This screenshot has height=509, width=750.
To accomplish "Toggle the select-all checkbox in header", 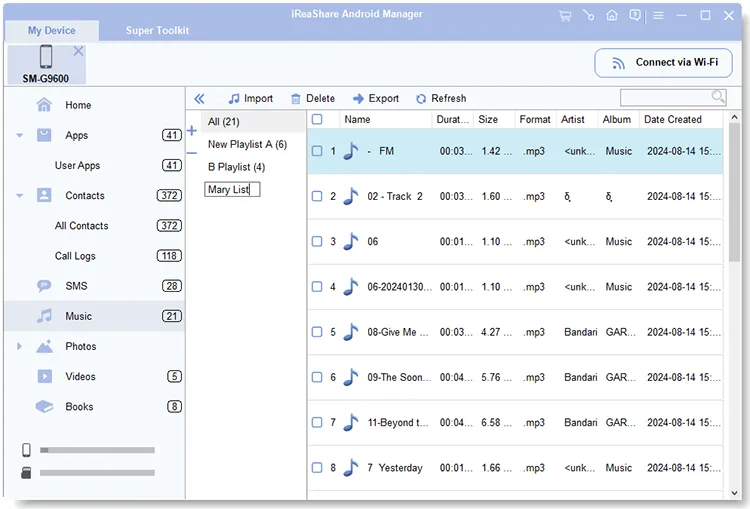I will coord(317,119).
